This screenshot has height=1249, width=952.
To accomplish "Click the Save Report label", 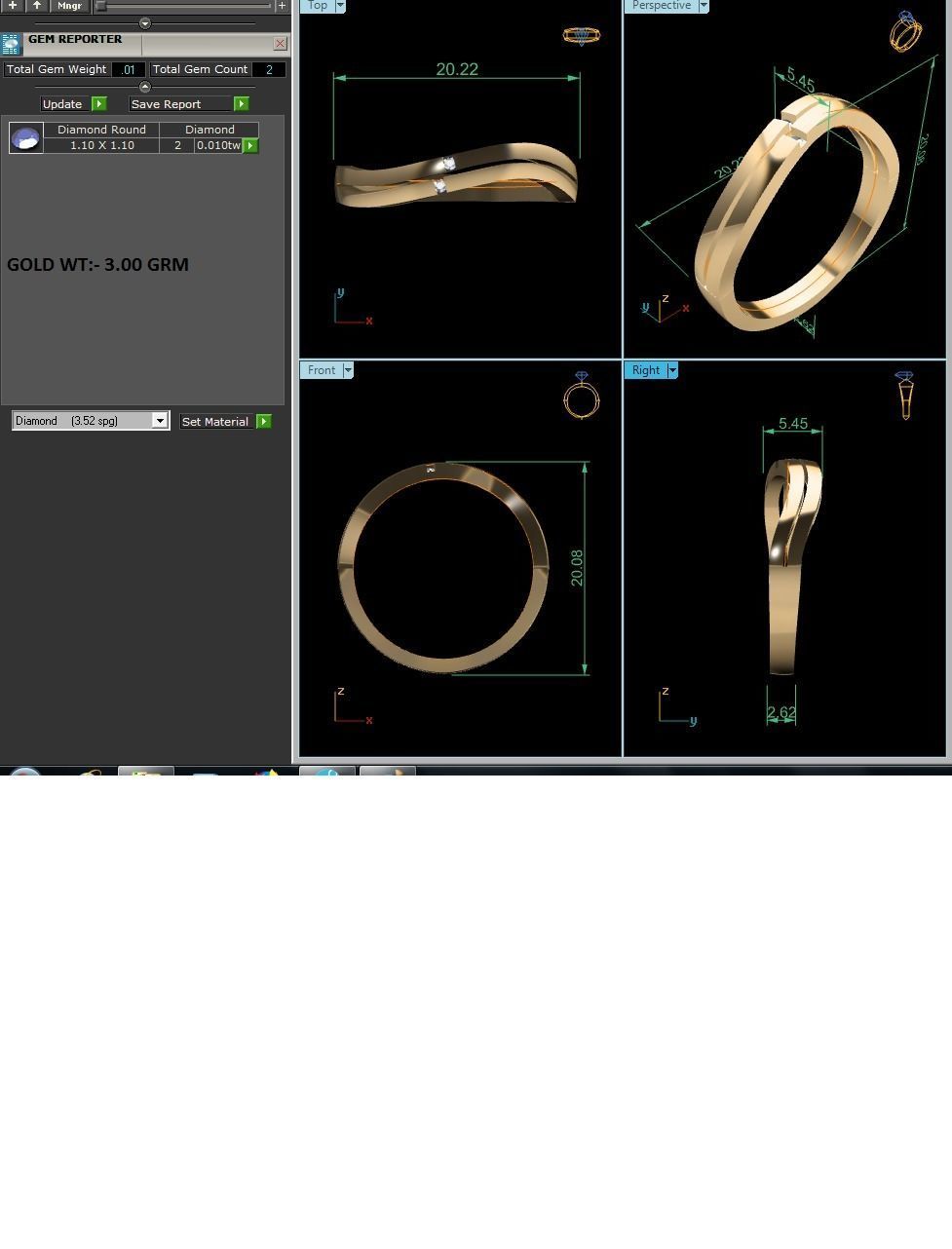I will (x=166, y=104).
